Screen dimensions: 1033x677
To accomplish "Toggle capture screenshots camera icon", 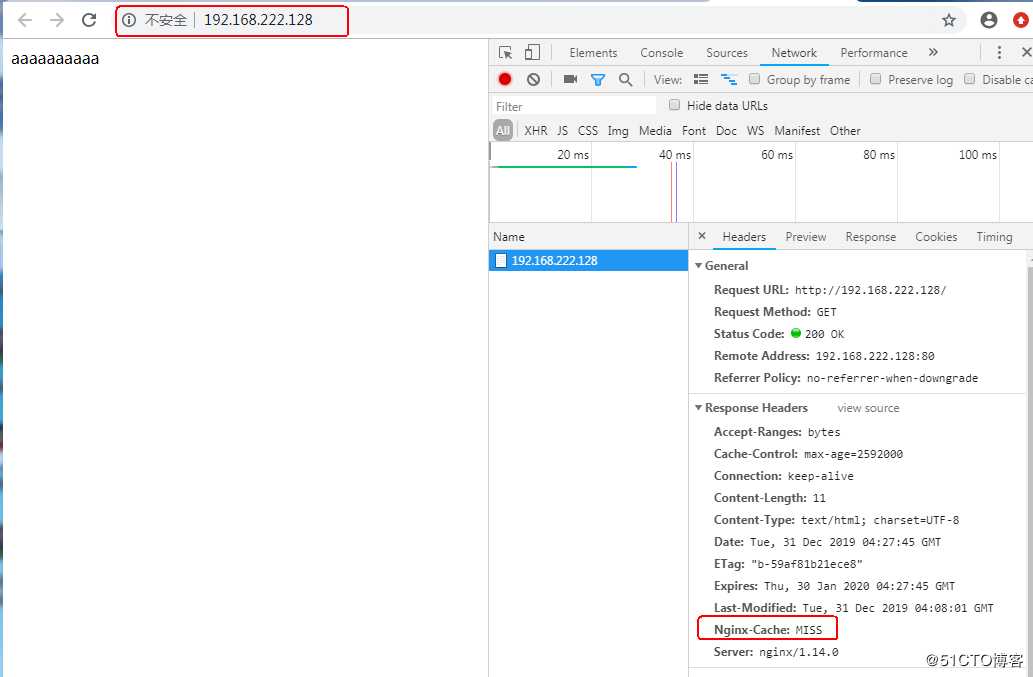I will (571, 80).
